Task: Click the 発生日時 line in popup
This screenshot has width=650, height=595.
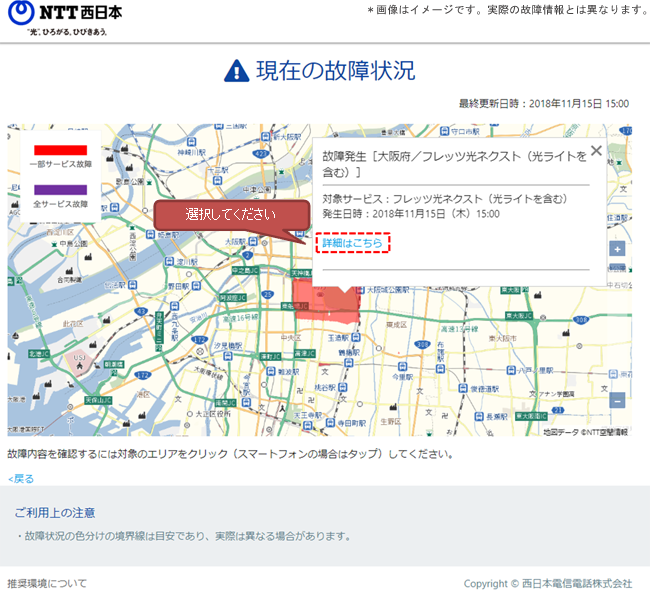Action: (x=411, y=214)
